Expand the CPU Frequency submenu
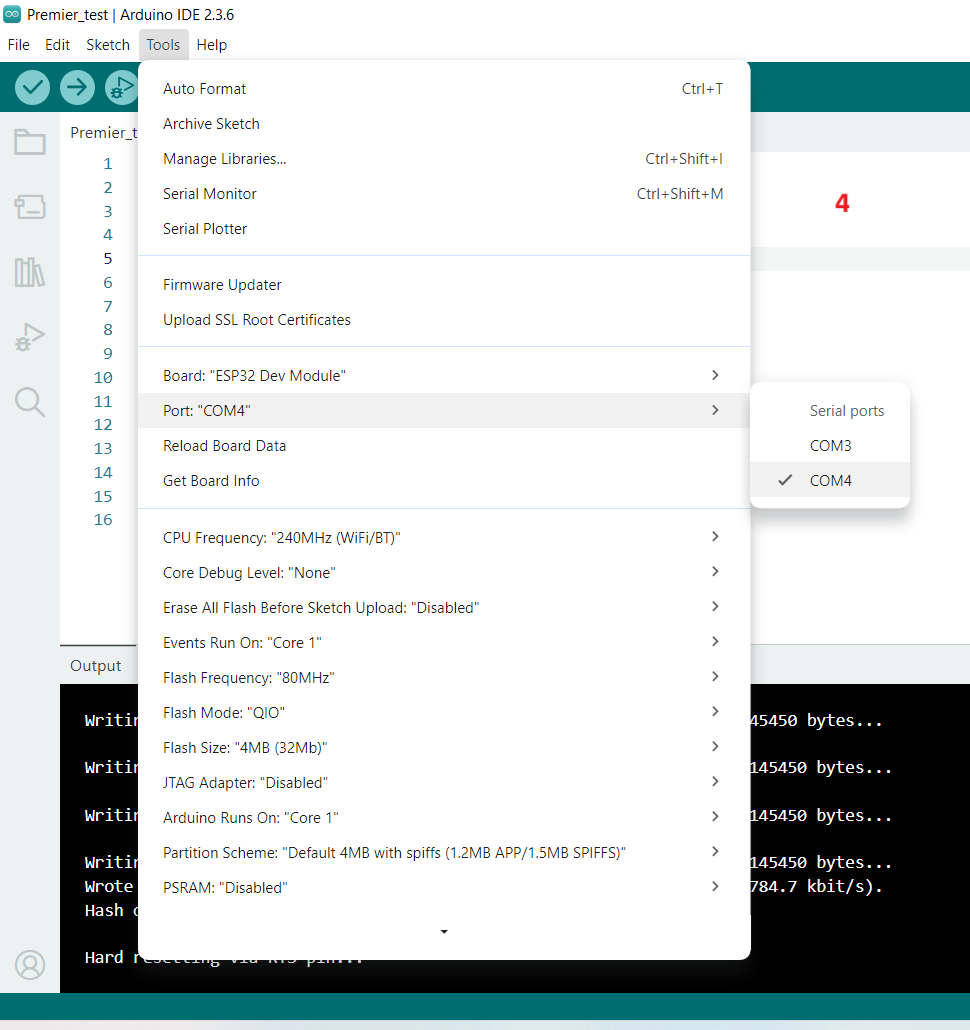Image resolution: width=970 pixels, height=1030 pixels. click(x=444, y=537)
